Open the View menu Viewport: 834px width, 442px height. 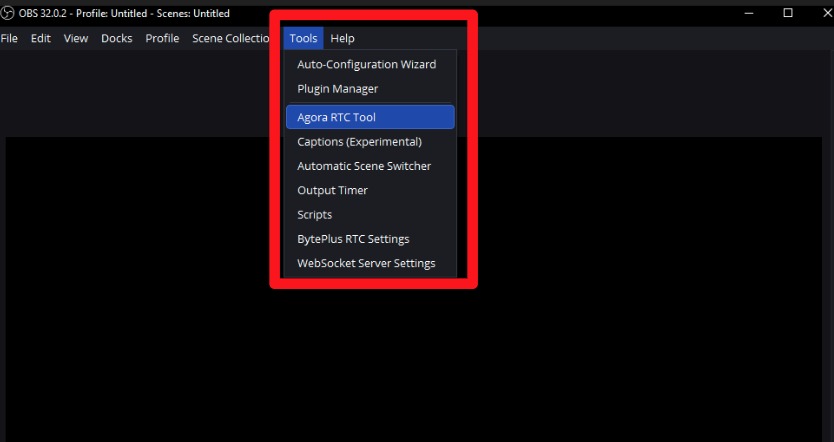coord(76,38)
